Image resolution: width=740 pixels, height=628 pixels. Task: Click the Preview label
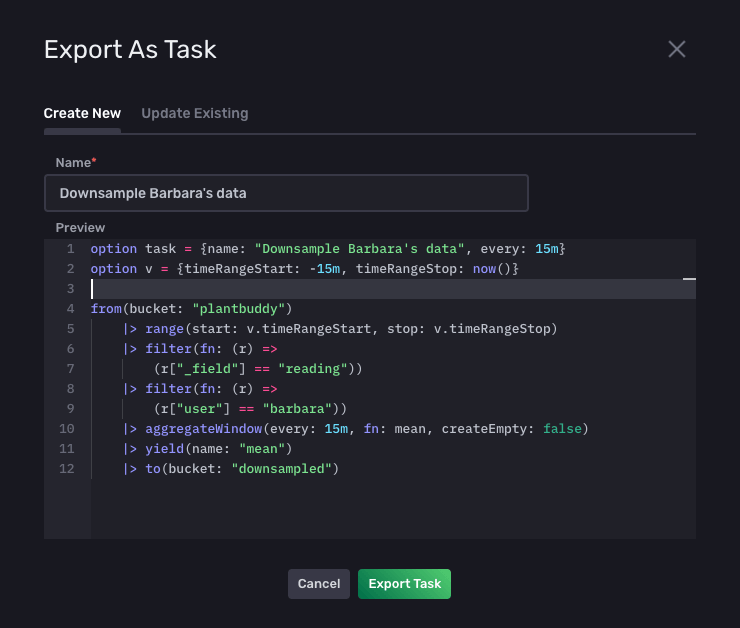[x=80, y=227]
